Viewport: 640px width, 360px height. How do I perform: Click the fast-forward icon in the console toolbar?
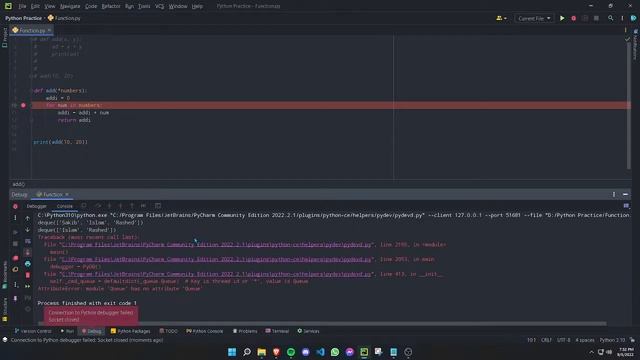point(27,287)
